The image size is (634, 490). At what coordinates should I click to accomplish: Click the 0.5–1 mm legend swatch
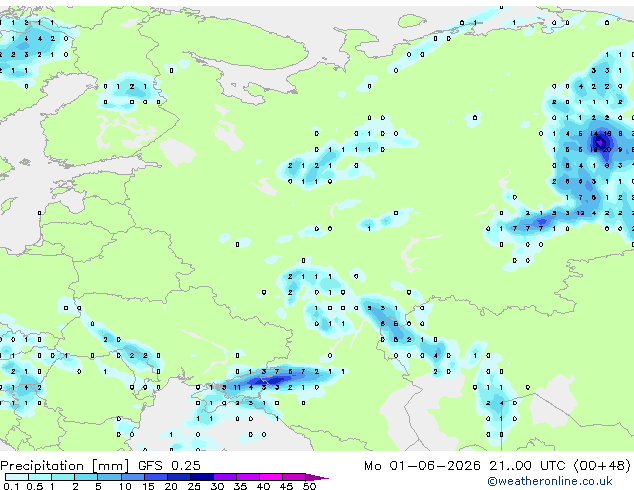(x=40, y=477)
